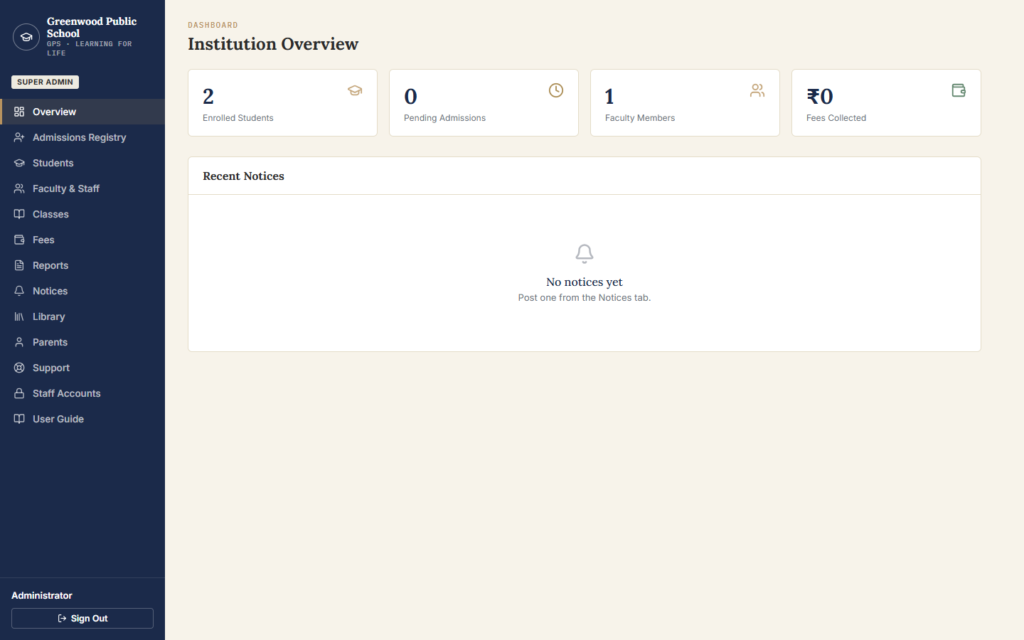
Task: Click the Reports document icon
Action: (19, 265)
